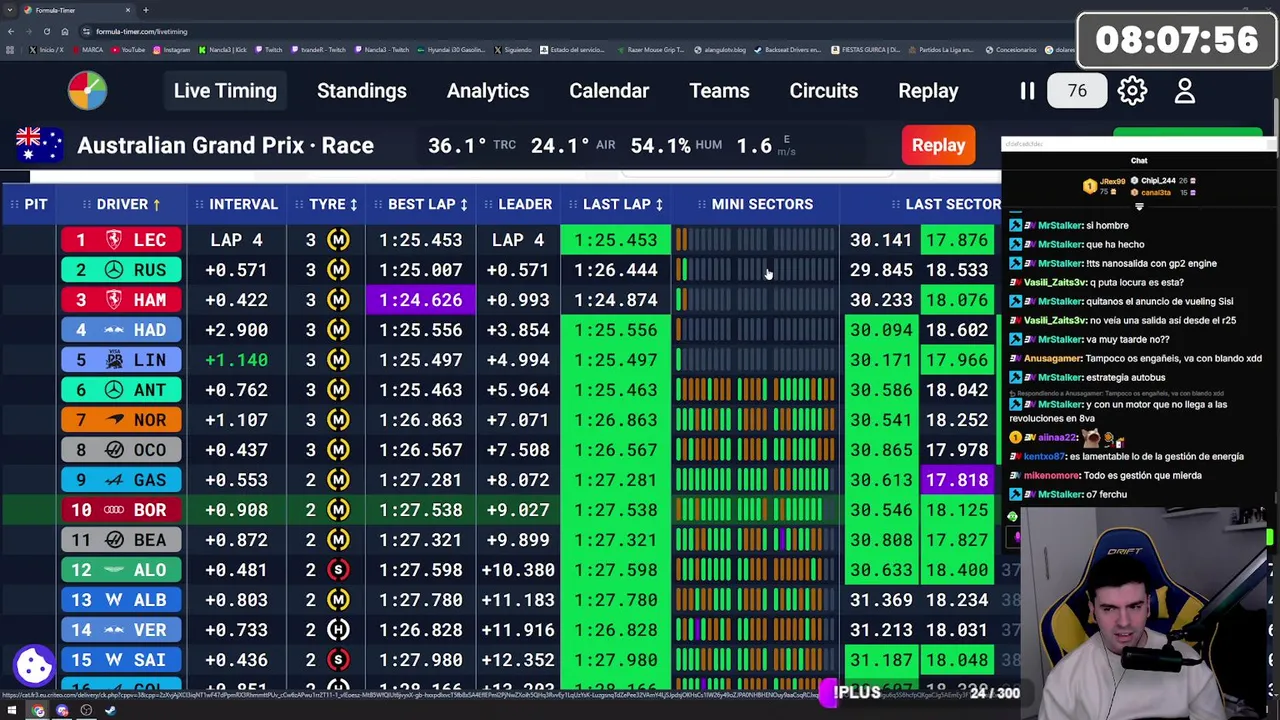Click the Ferrari logo in HAM row
Viewport: 1280px width, 720px height.
(114, 300)
